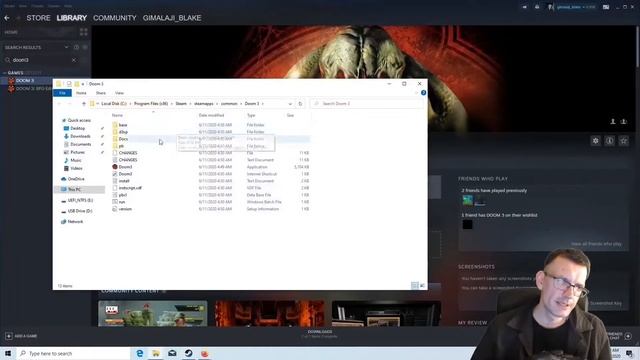The width and height of the screenshot is (640, 360).
Task: Click the ADD A GAME button
Action: point(21,336)
